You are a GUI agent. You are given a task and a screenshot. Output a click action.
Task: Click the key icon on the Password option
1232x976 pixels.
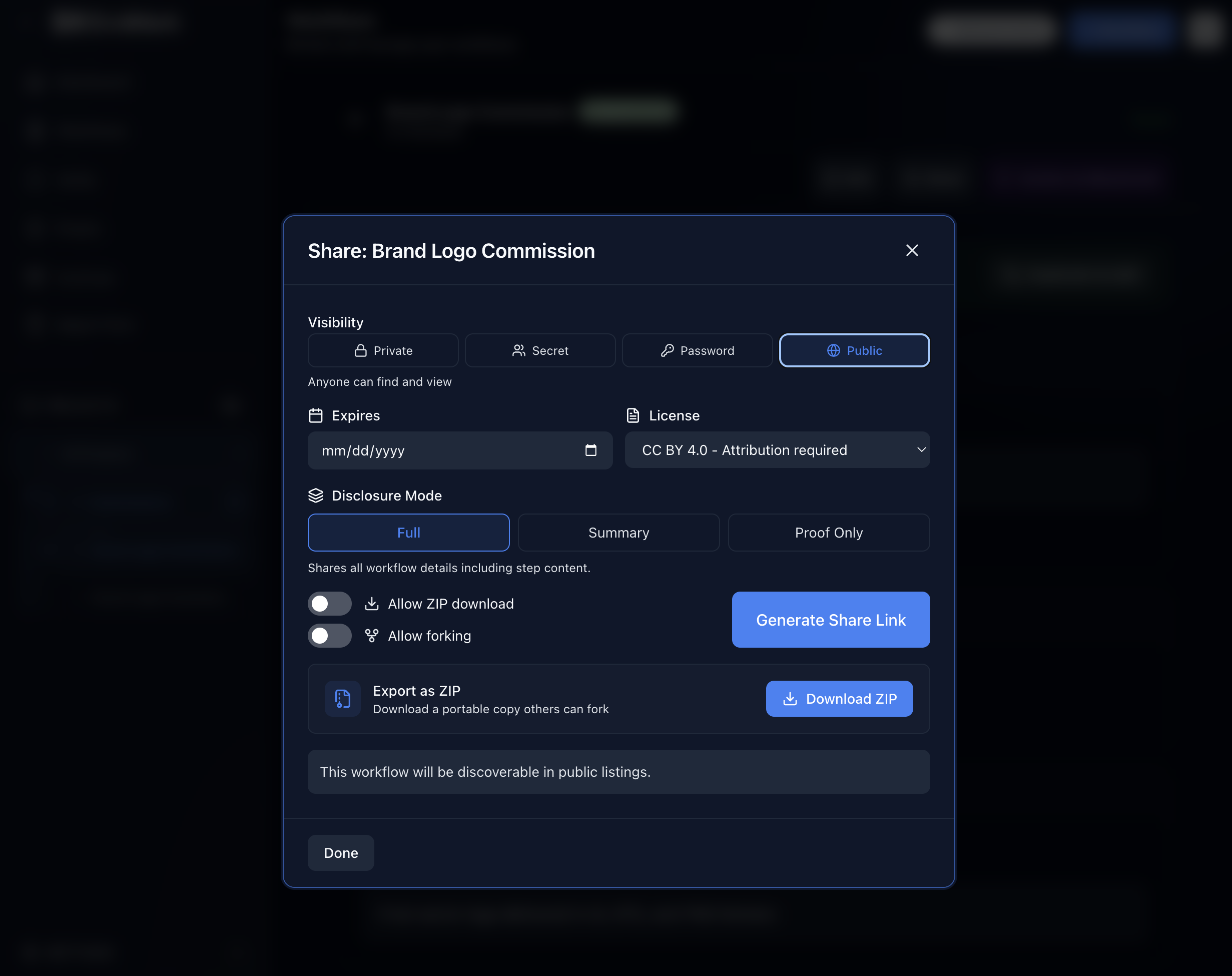tap(667, 350)
